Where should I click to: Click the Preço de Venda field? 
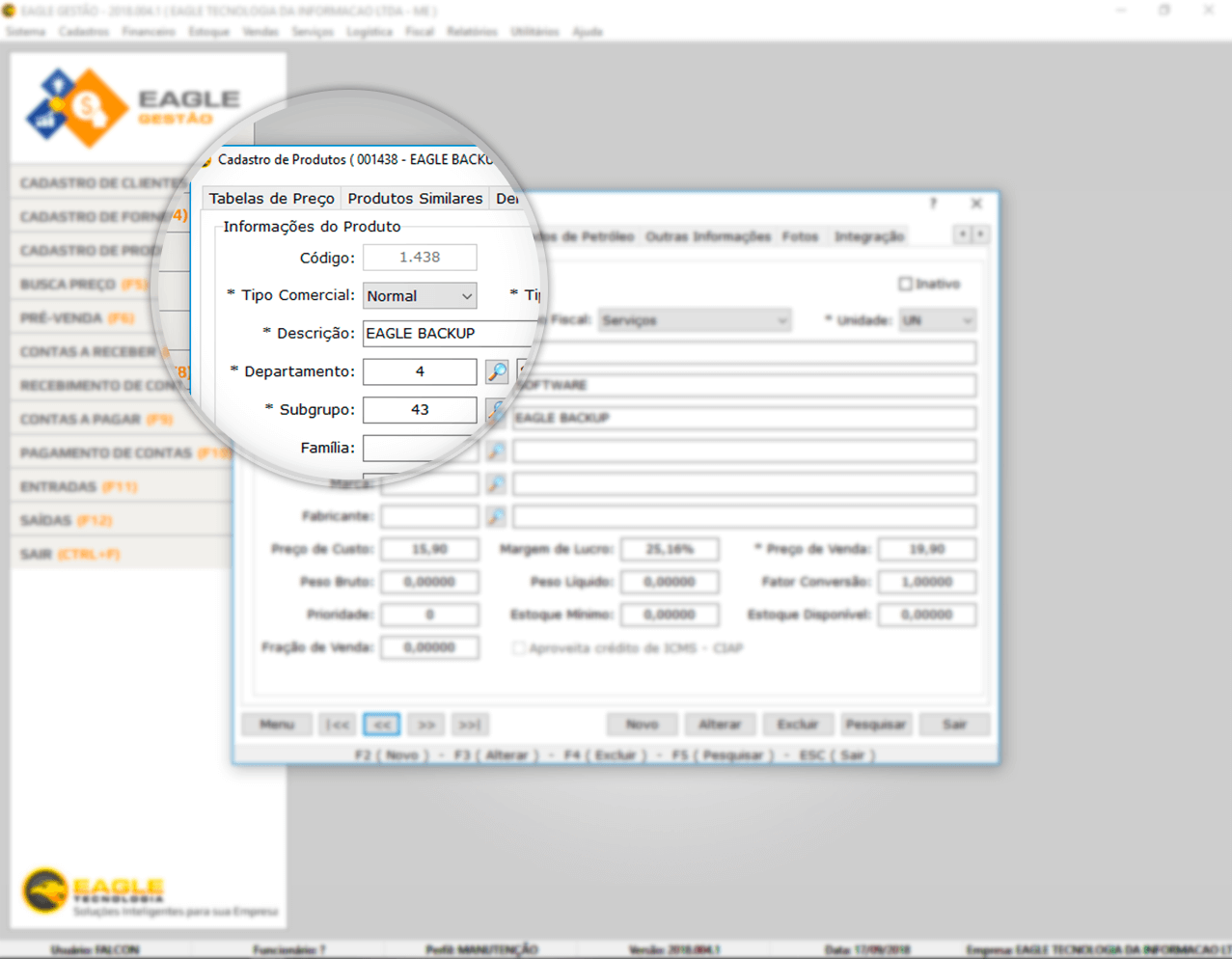click(x=927, y=549)
